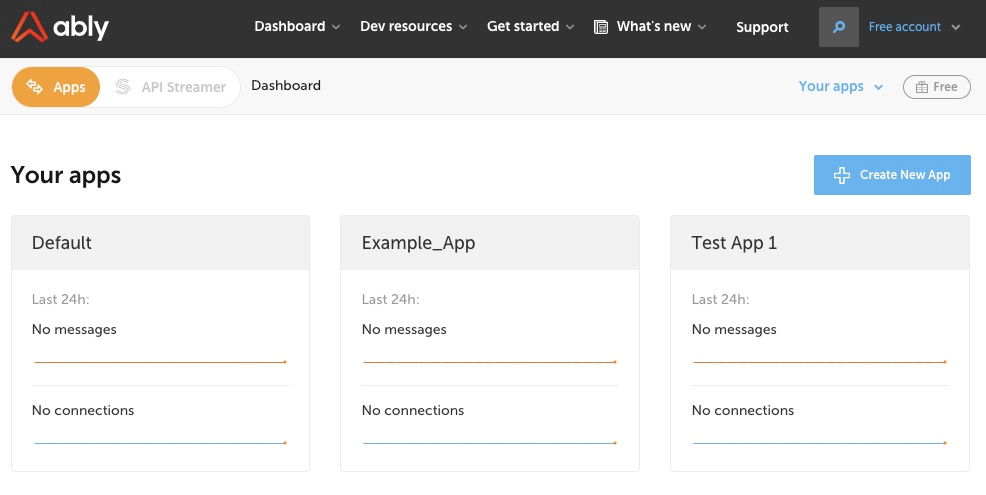Click No messages text in Example_App card
The image size is (986, 495).
click(404, 330)
